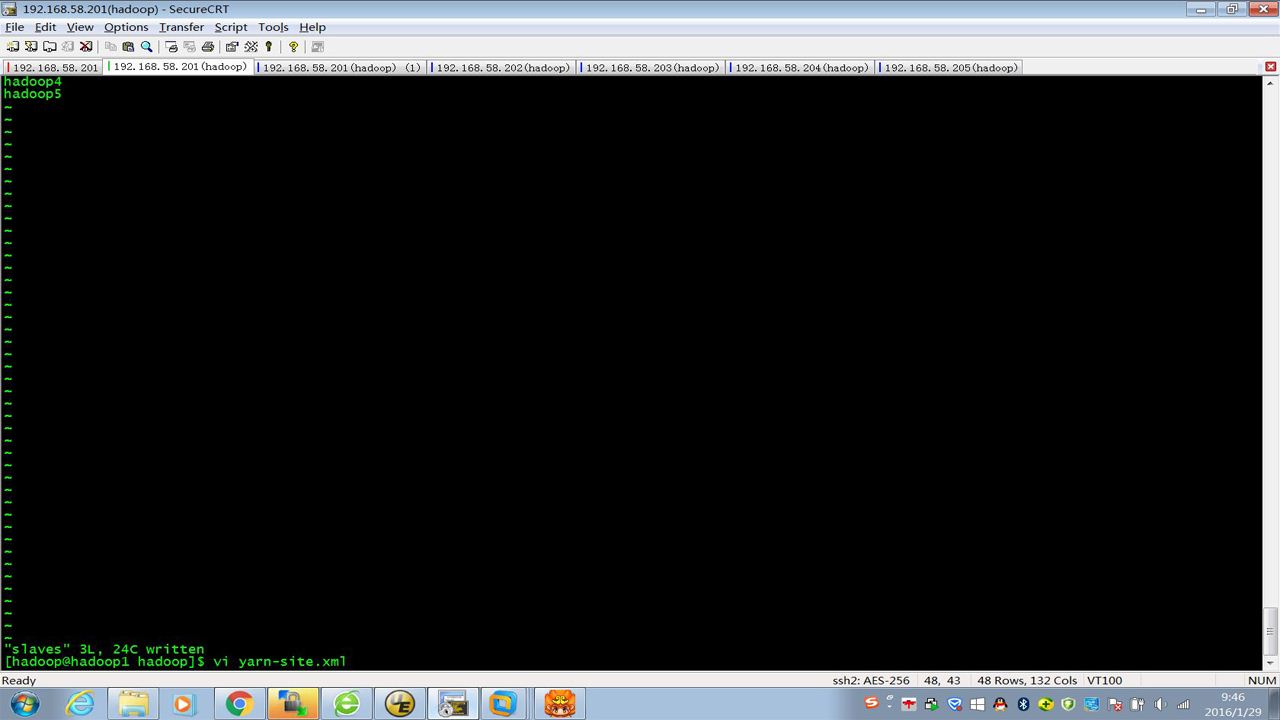The image size is (1280, 720).
Task: Click the hadoop4 line in terminal
Action: pos(33,81)
